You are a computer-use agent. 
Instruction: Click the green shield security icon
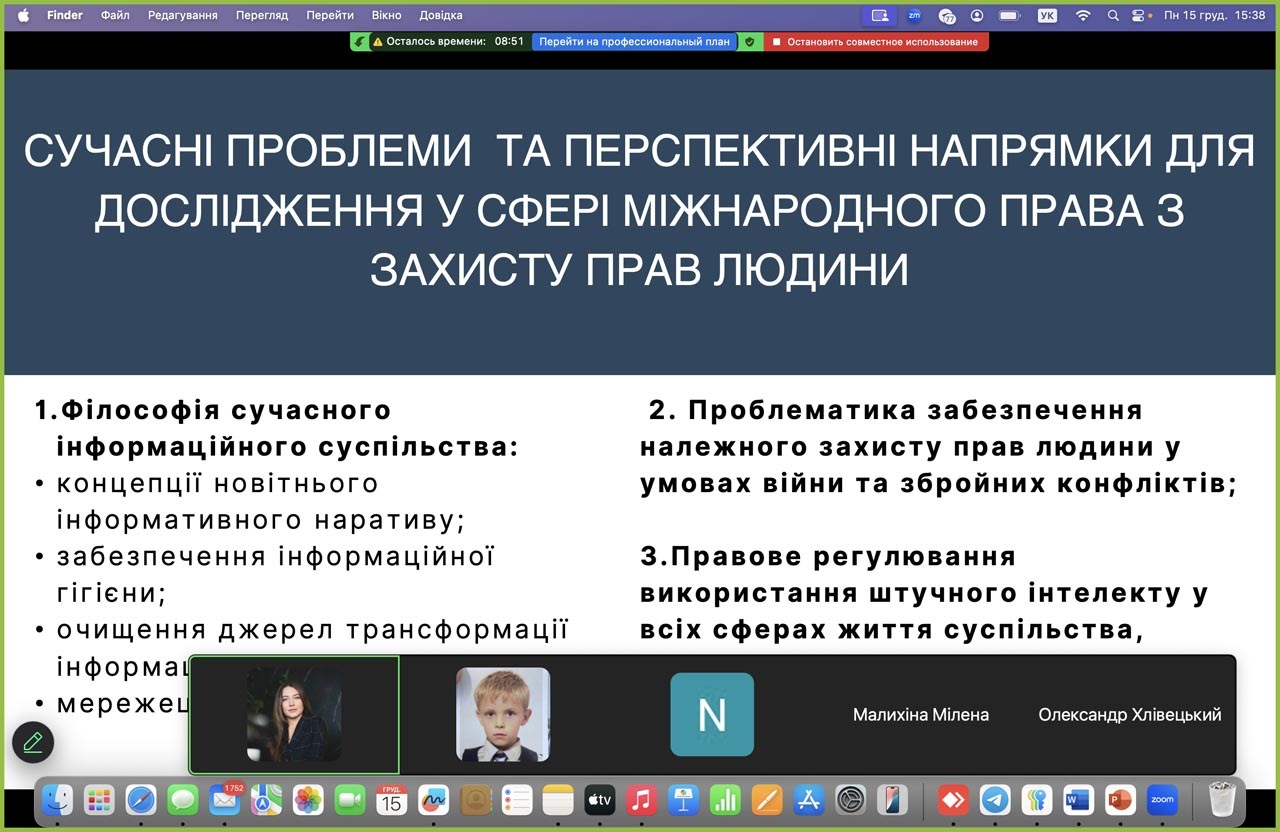click(x=751, y=42)
